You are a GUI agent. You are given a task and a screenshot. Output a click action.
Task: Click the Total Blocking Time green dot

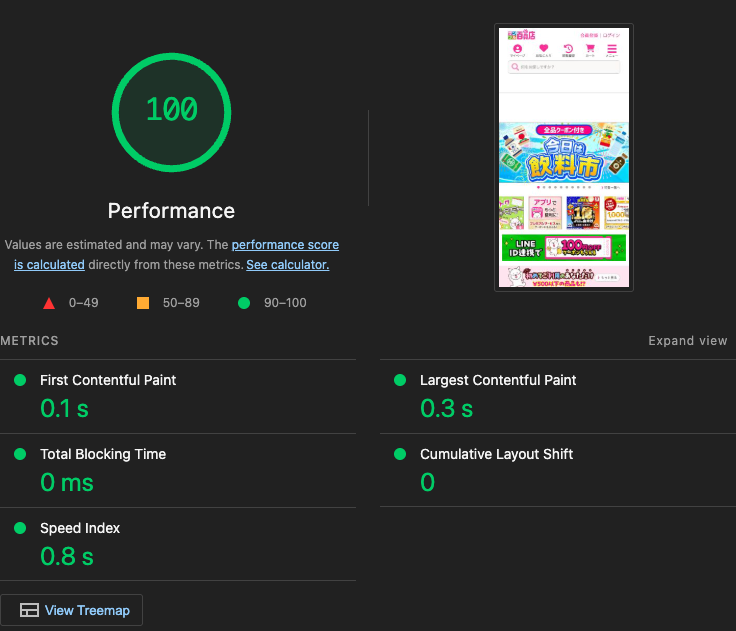pos(20,454)
